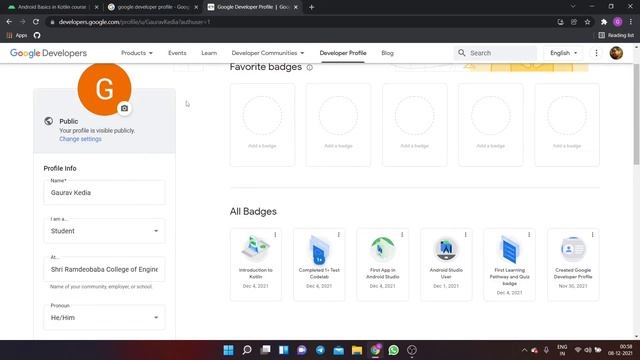Screen dimensions: 640x360
Task: Open the account avatar in site header
Action: pos(616,53)
